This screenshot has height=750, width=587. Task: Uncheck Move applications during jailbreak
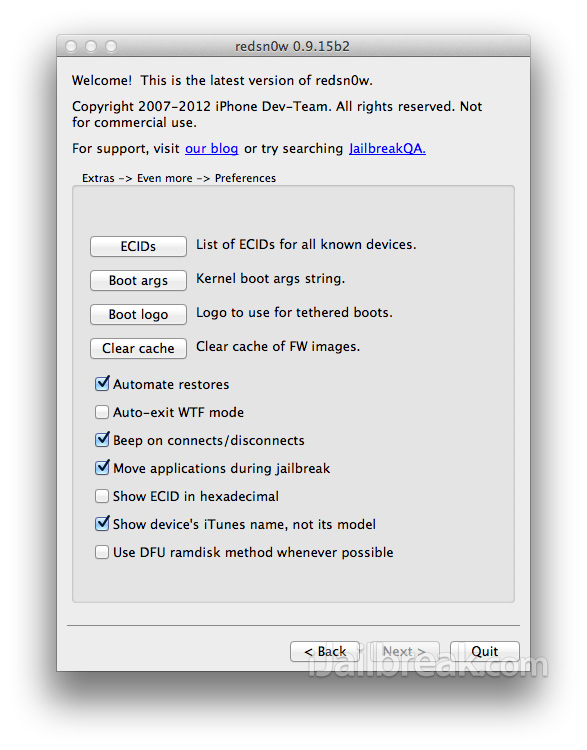point(102,468)
